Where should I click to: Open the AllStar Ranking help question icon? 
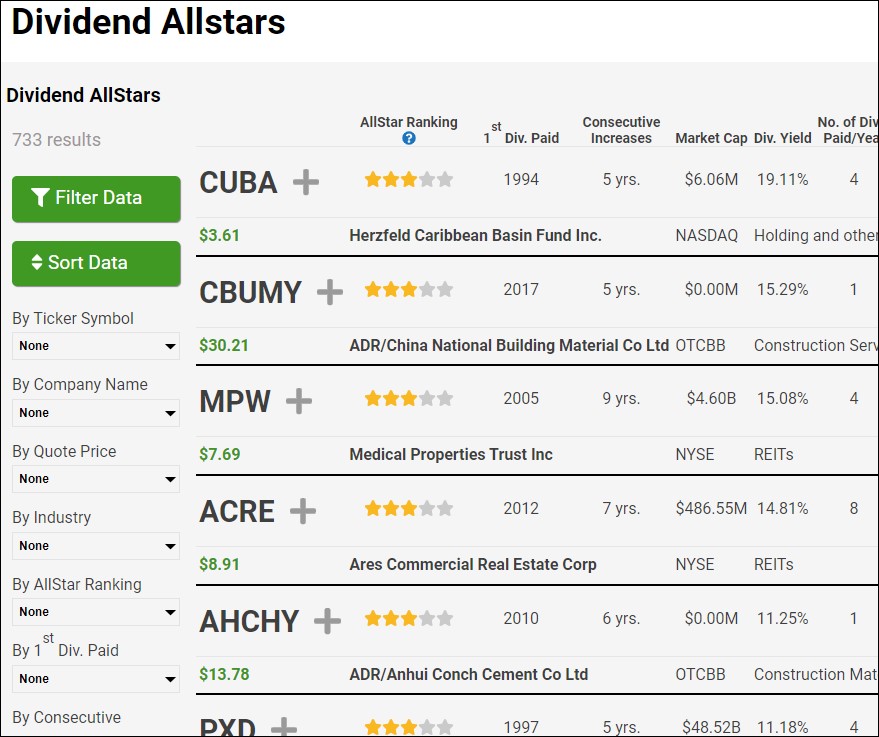point(409,138)
